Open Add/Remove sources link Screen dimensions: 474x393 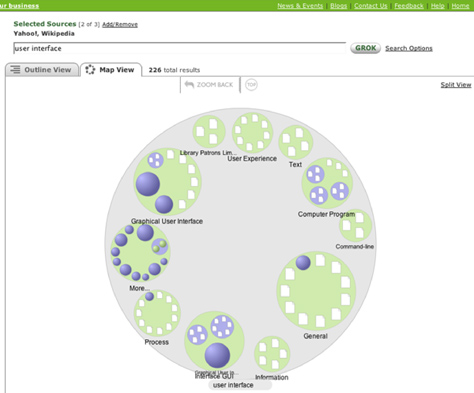[x=120, y=24]
